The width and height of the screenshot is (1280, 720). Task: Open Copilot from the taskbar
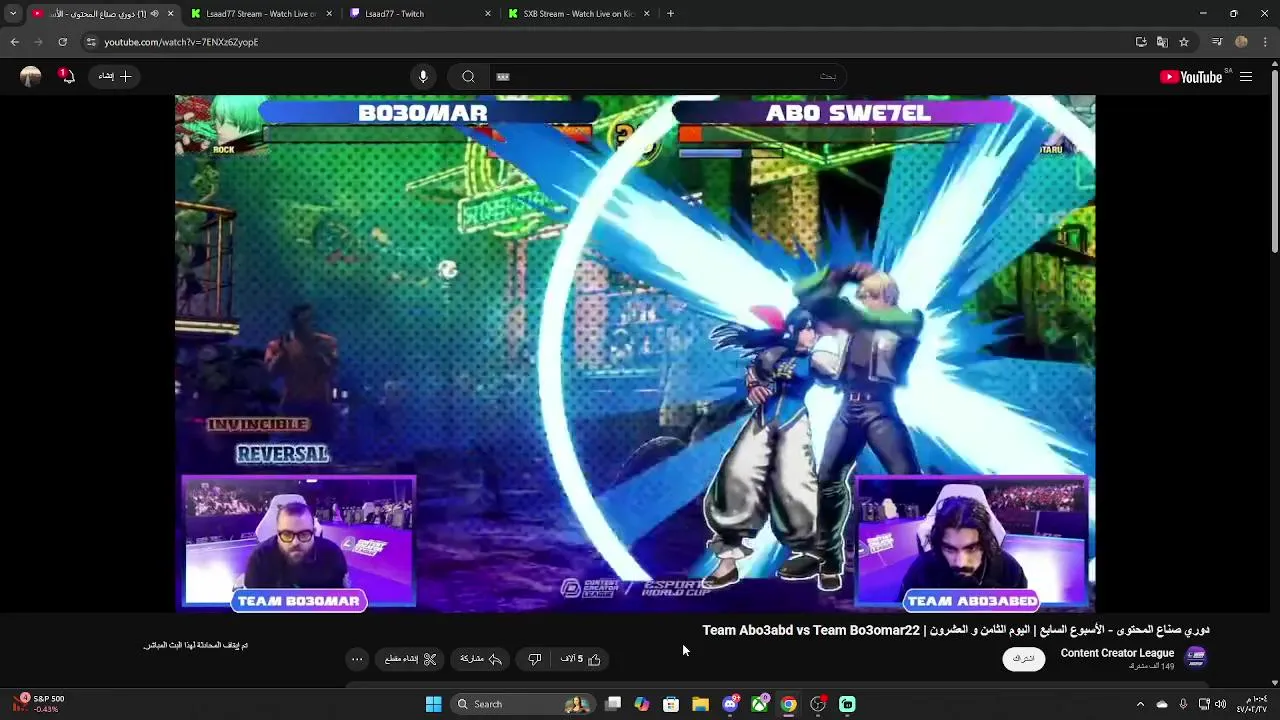tap(642, 704)
